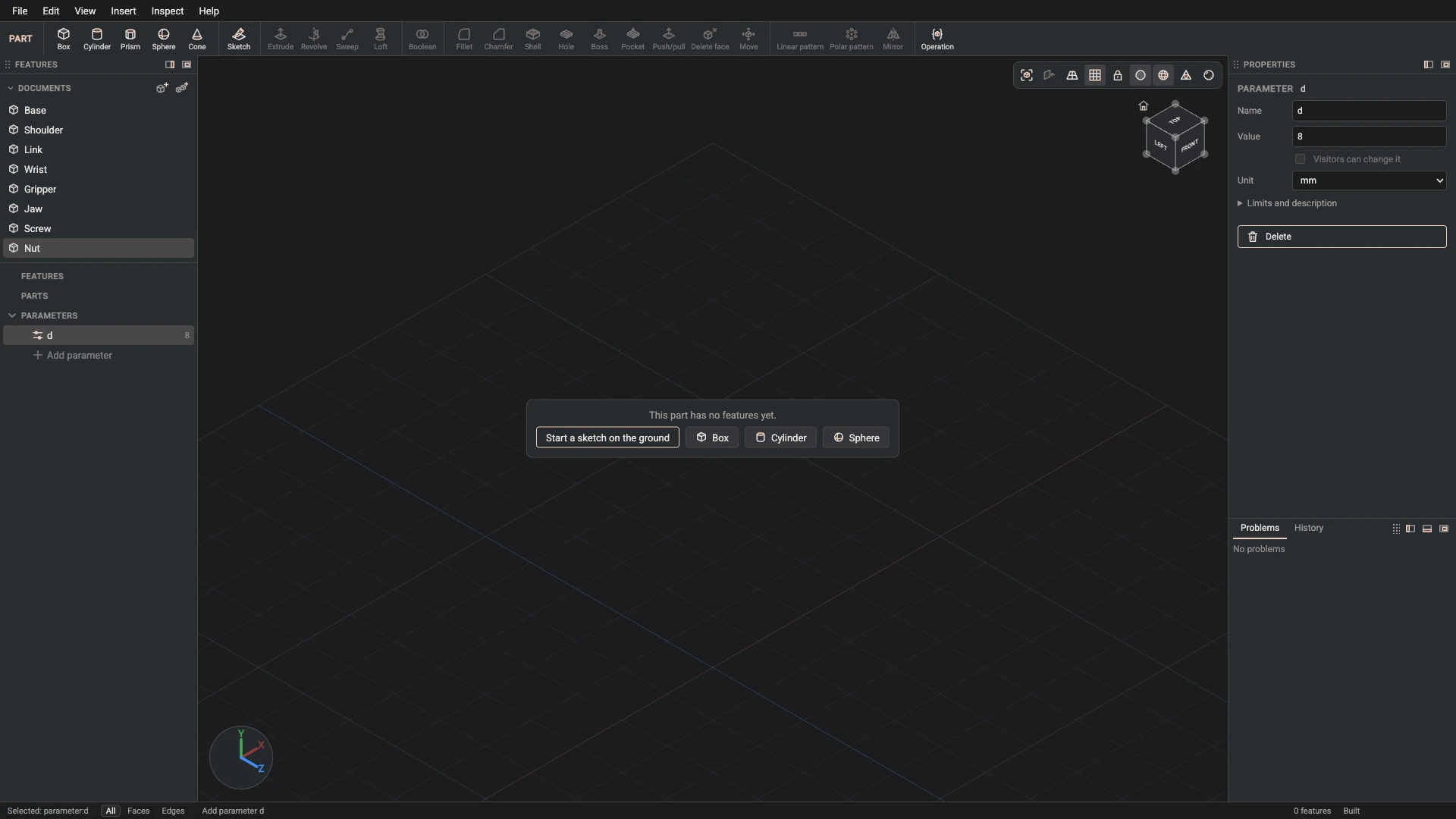Click the new assembly document icon
1456x819 pixels.
pos(182,88)
